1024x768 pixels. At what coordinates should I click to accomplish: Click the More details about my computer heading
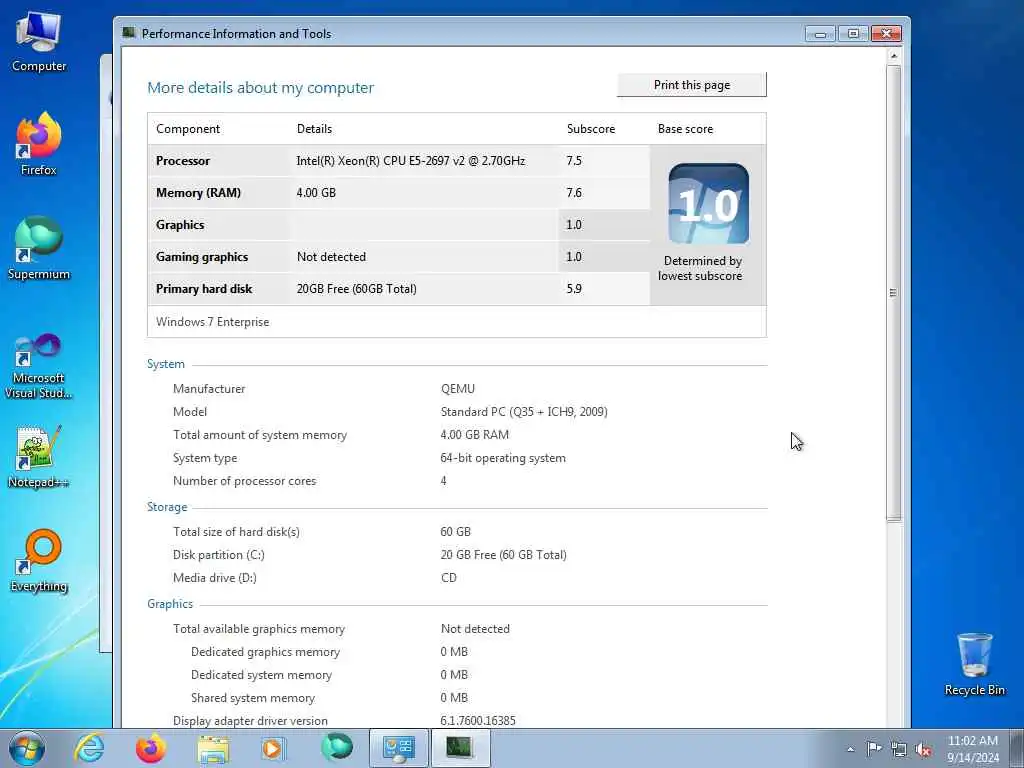point(261,88)
